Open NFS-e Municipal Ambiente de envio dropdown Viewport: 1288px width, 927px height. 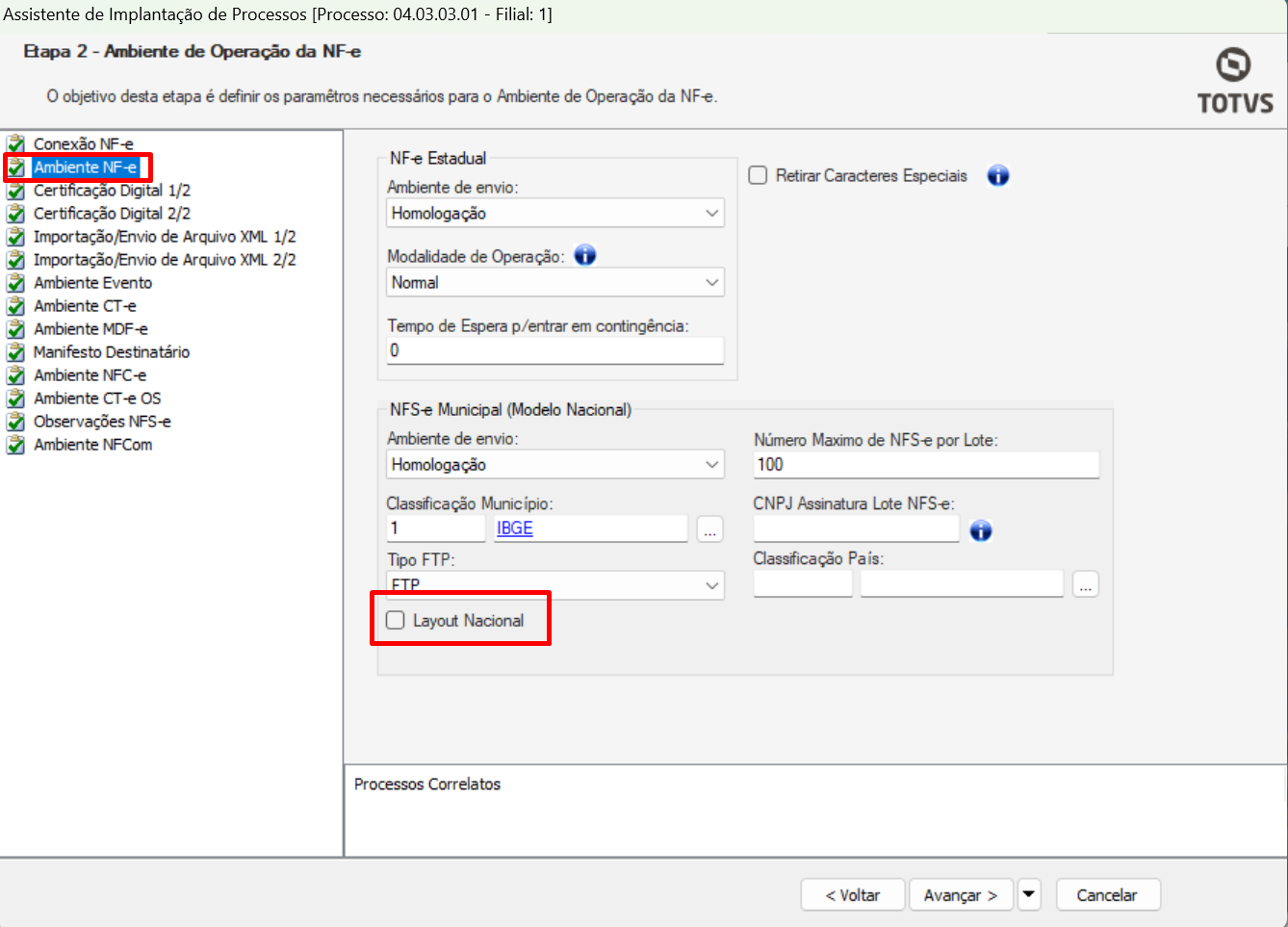coord(555,464)
